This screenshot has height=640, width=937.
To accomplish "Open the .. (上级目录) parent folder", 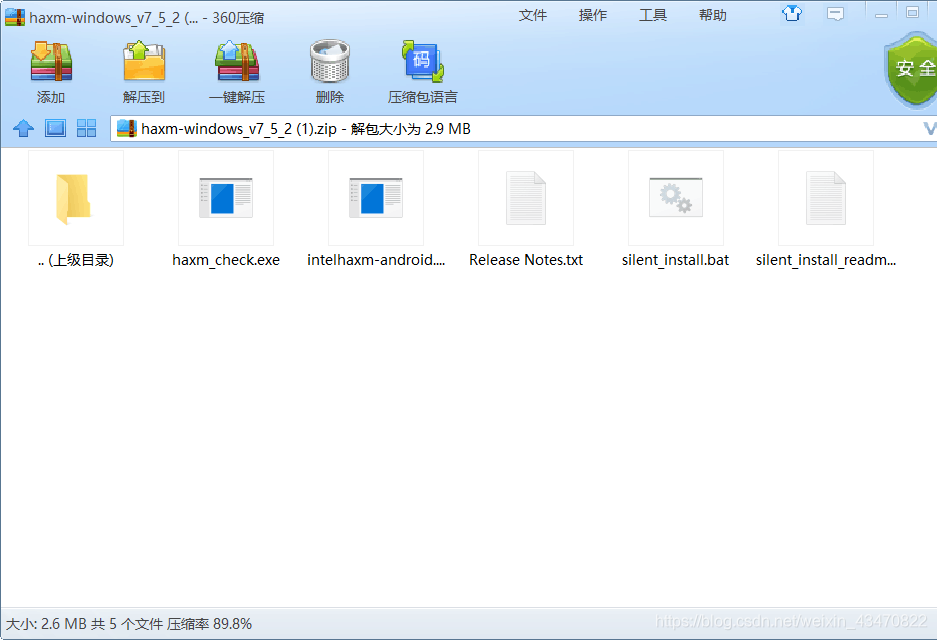I will pos(74,198).
